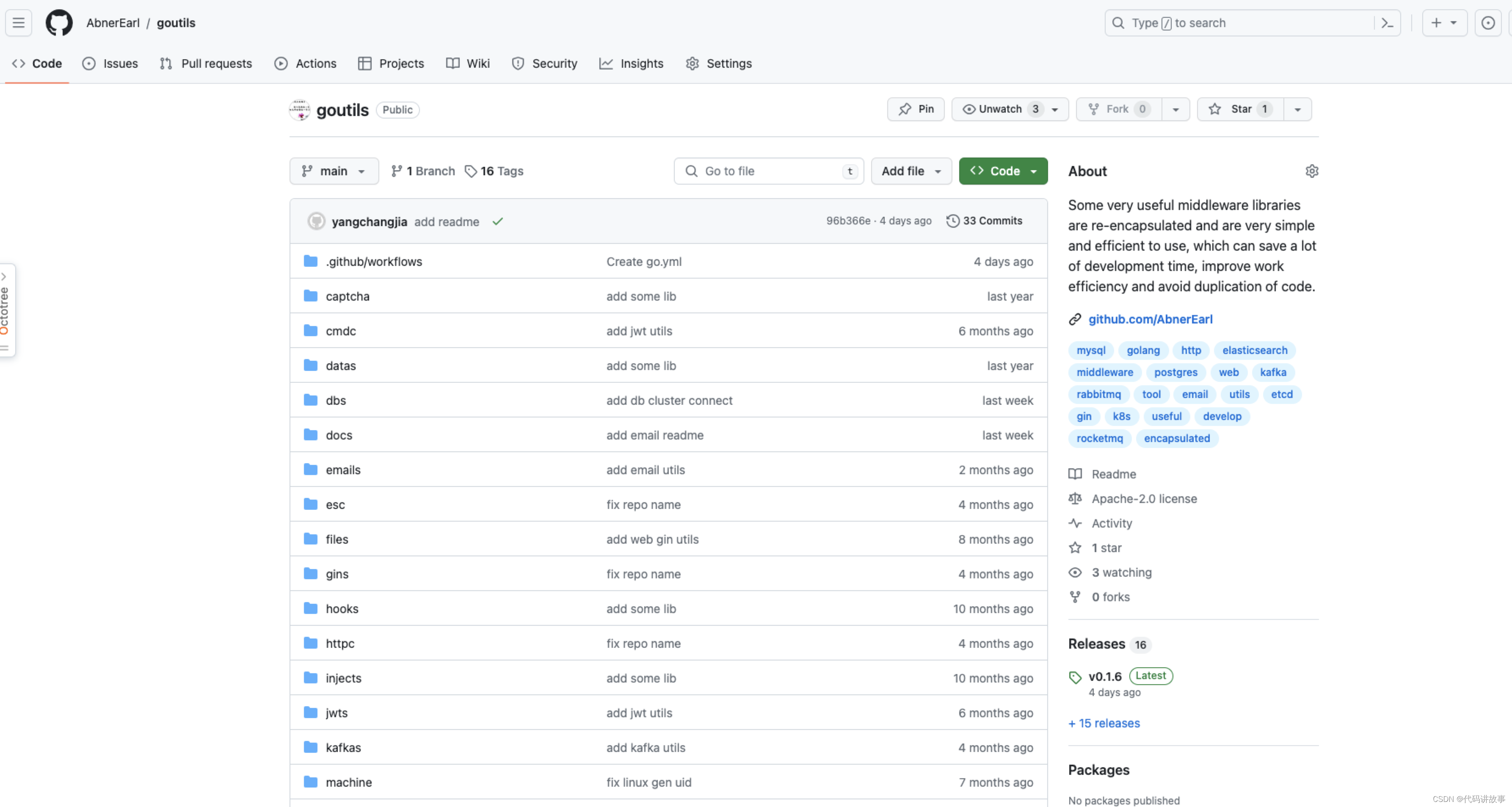
Task: Open the hamburger navigation menu
Action: click(x=18, y=23)
